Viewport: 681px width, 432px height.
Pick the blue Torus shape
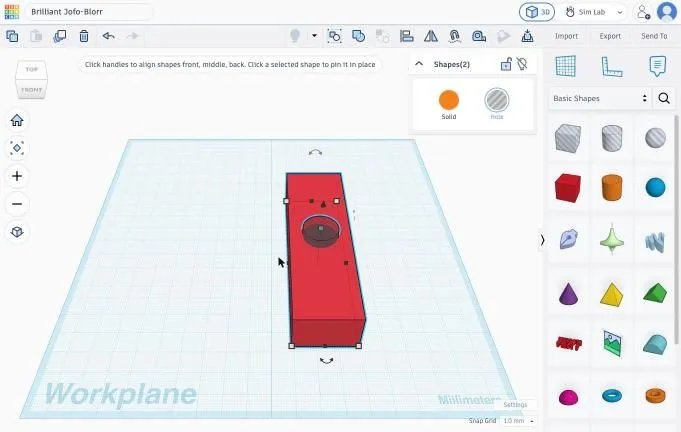[612, 396]
